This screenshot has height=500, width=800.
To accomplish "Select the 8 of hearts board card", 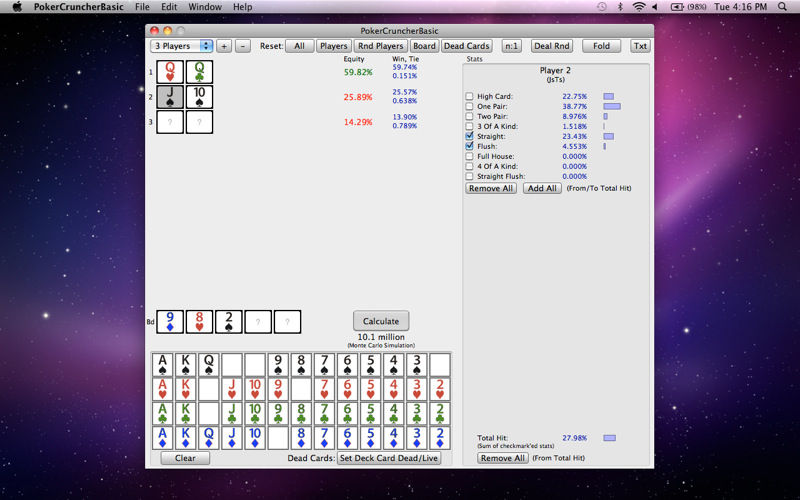I will [x=199, y=322].
